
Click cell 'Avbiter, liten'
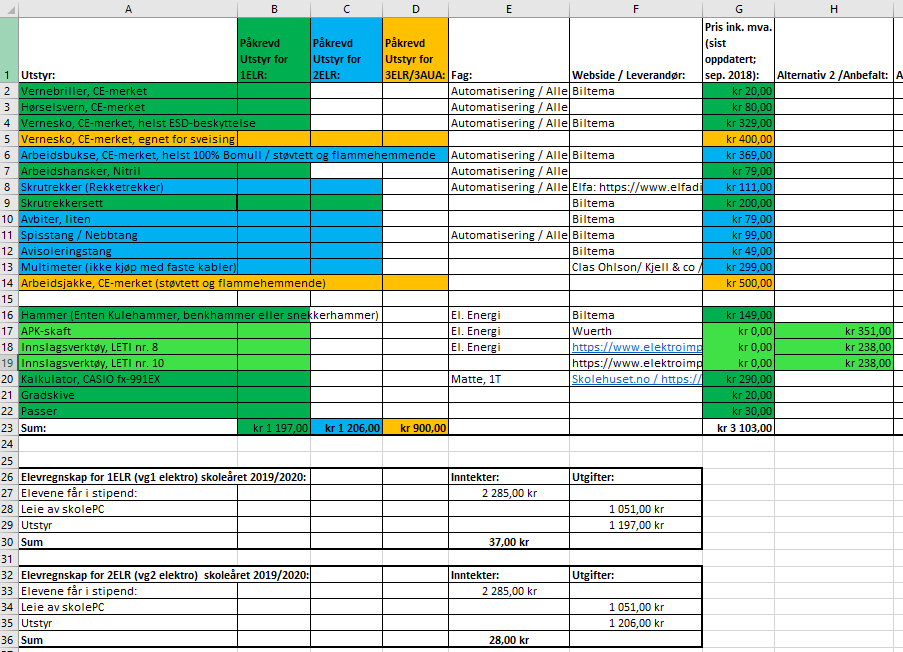pos(128,219)
